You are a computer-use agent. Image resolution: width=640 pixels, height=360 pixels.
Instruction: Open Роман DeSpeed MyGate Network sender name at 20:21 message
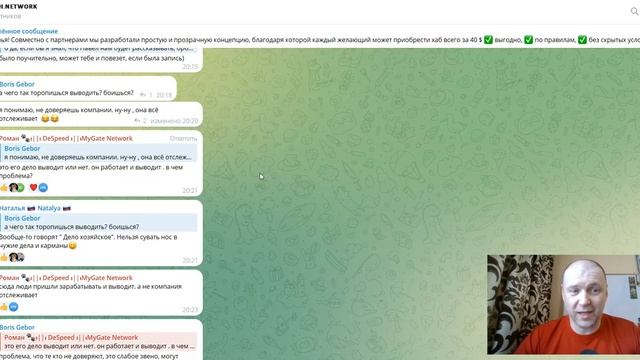66,138
